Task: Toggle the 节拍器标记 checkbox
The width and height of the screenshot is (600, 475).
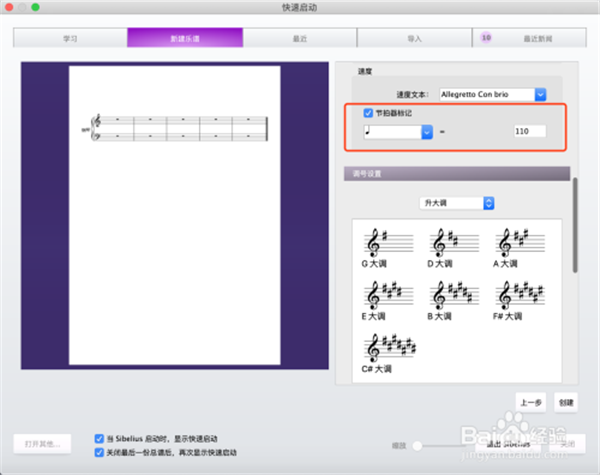Action: click(x=368, y=113)
